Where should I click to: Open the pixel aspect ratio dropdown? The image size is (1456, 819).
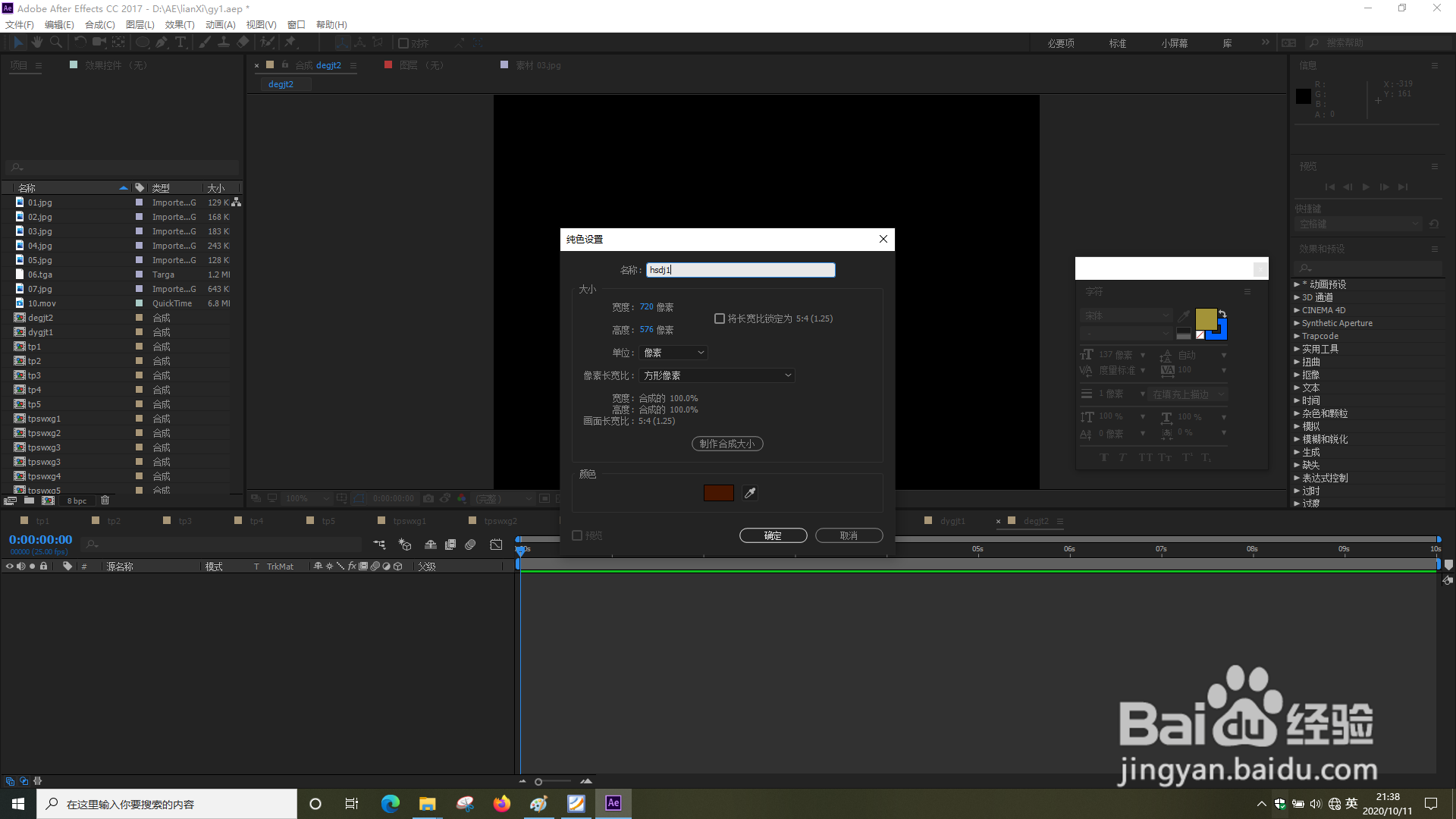click(717, 375)
